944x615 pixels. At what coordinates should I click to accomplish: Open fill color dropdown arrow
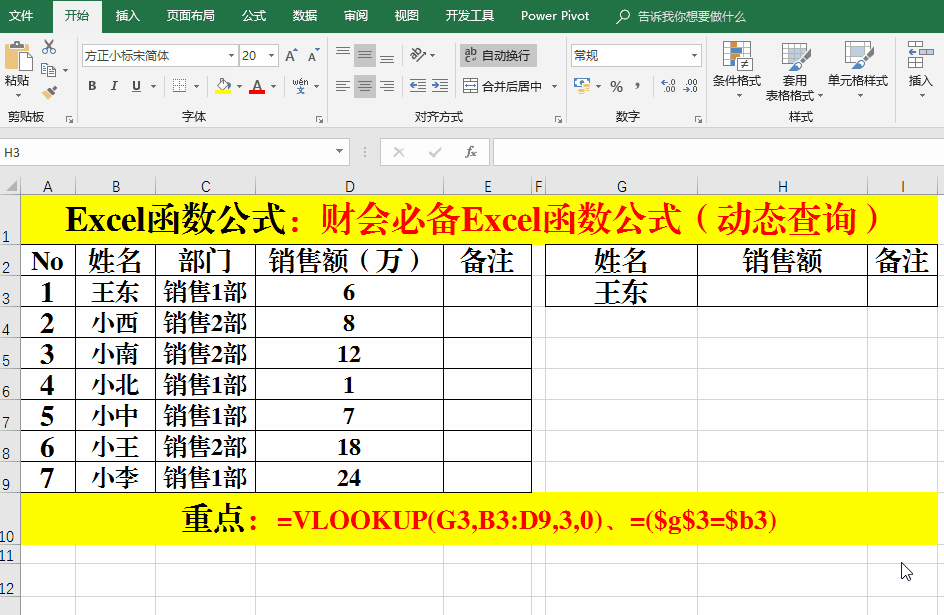click(240, 87)
